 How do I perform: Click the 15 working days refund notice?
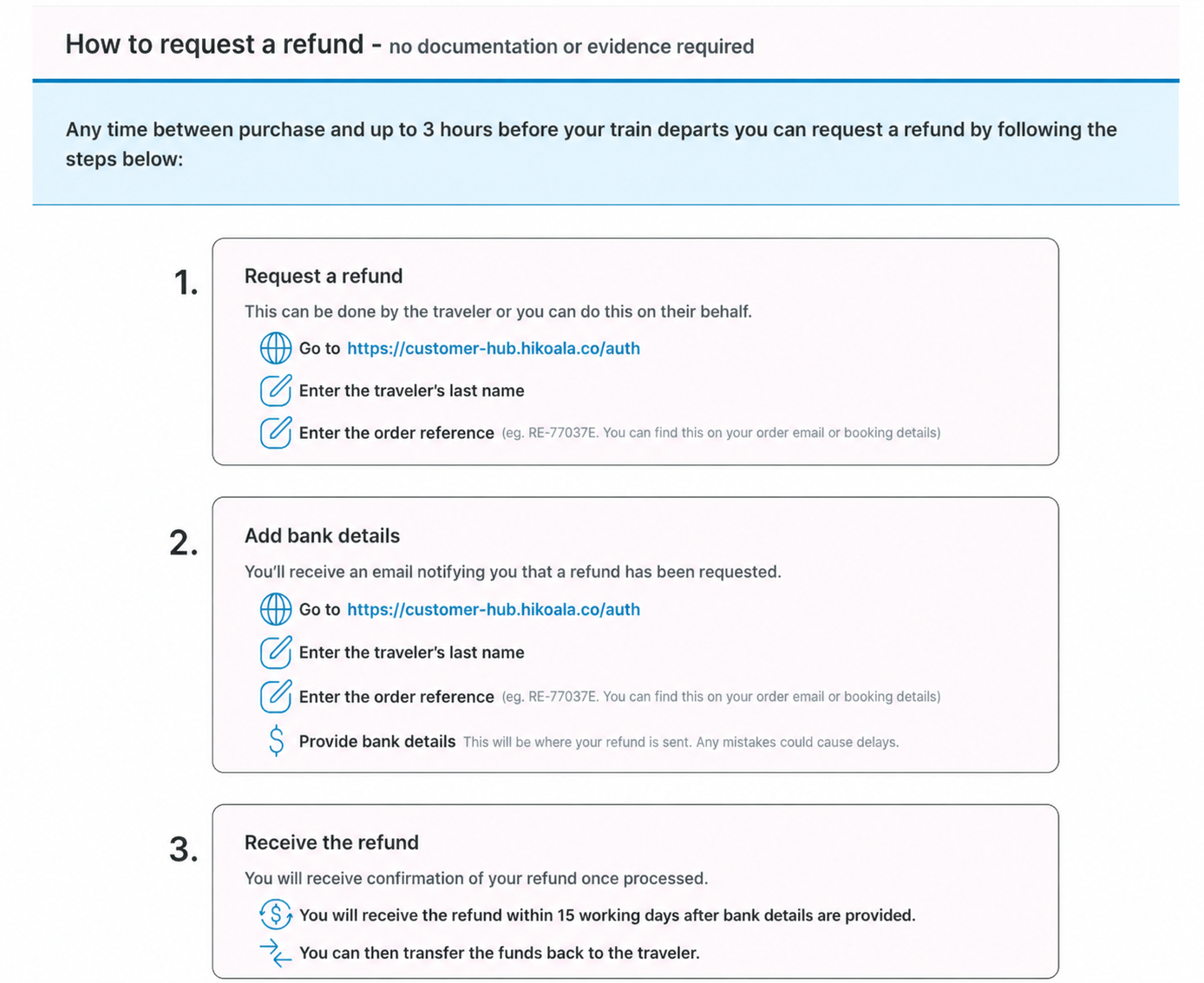coord(607,915)
